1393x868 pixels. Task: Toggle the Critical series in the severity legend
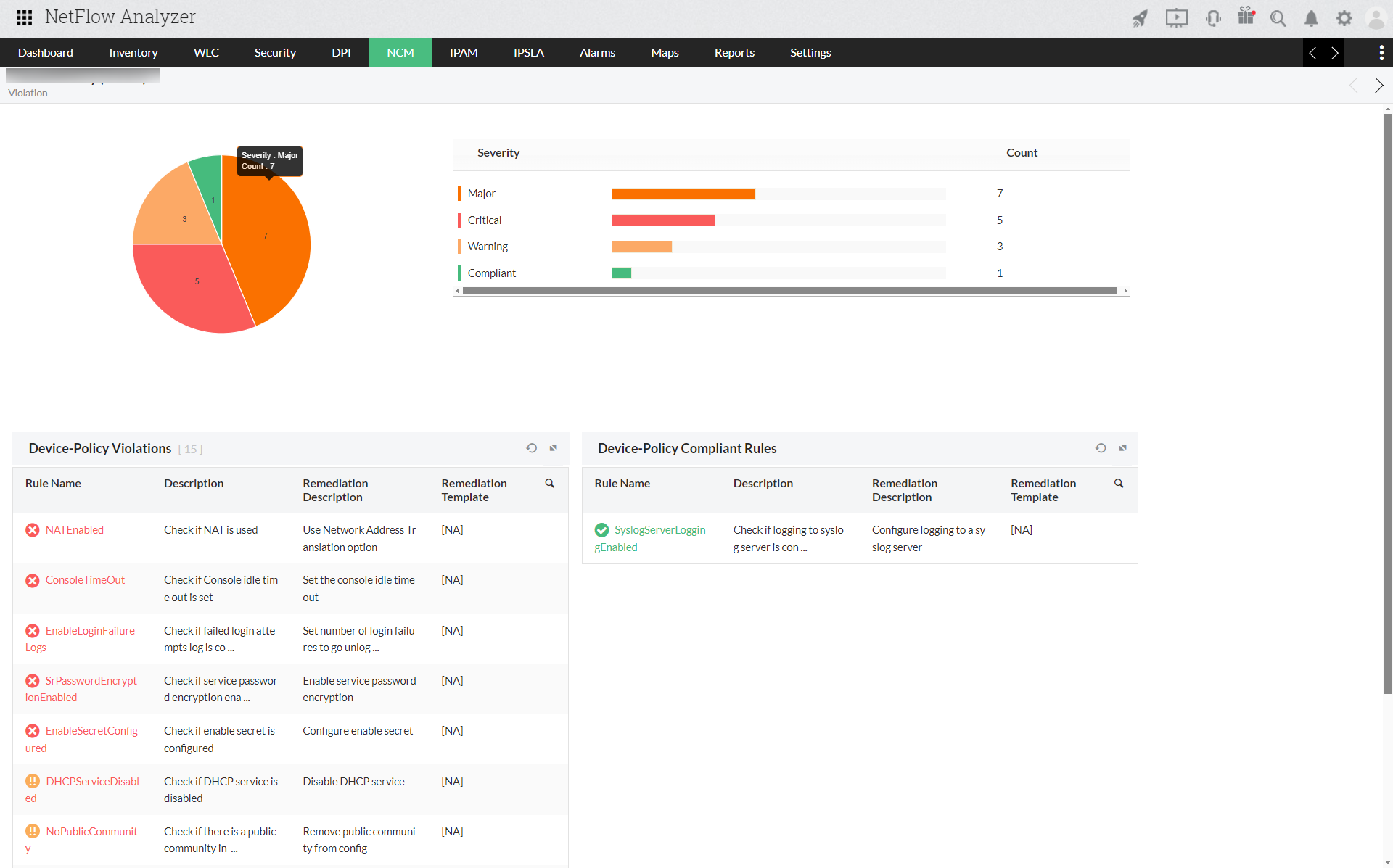click(x=484, y=220)
